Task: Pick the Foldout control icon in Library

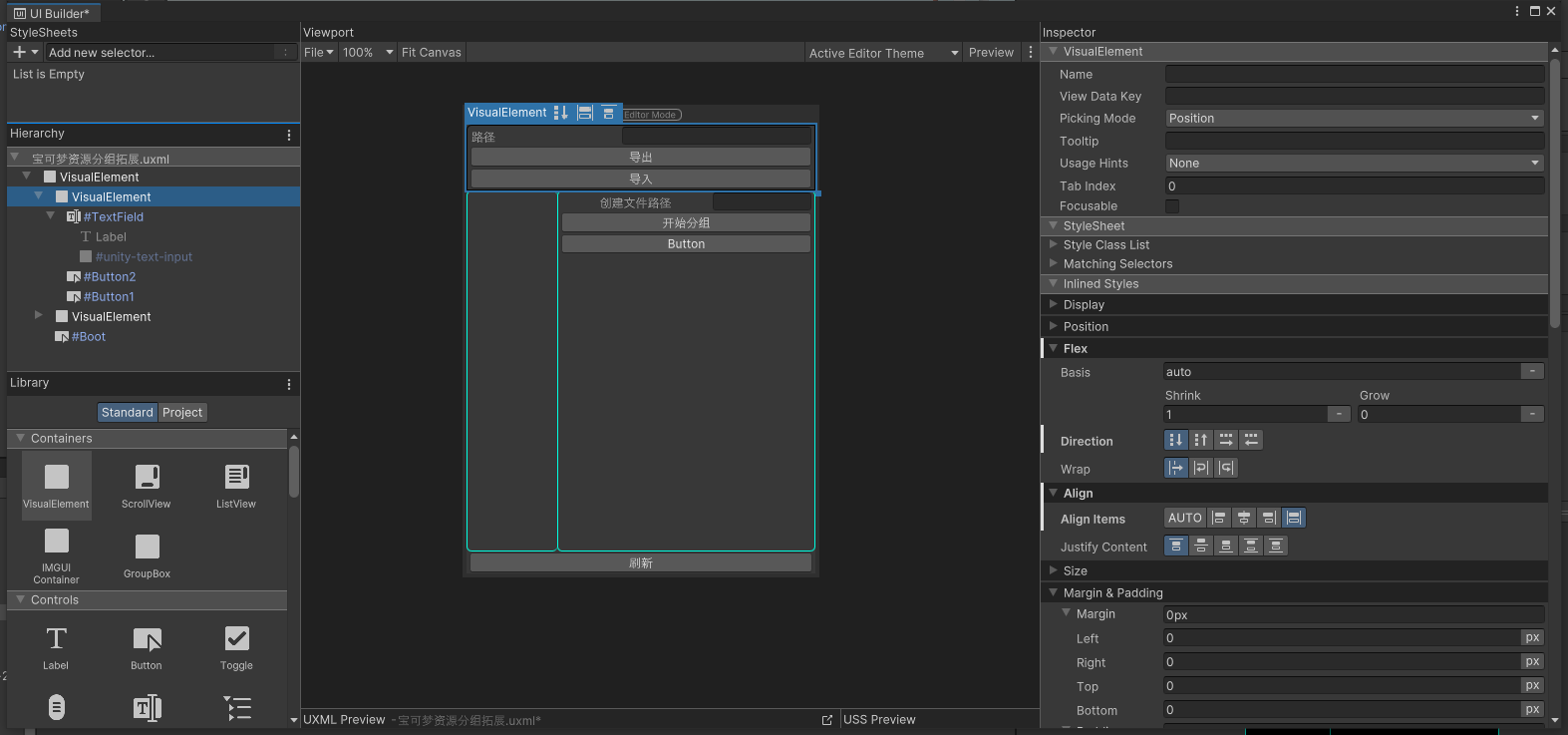Action: pos(237,707)
